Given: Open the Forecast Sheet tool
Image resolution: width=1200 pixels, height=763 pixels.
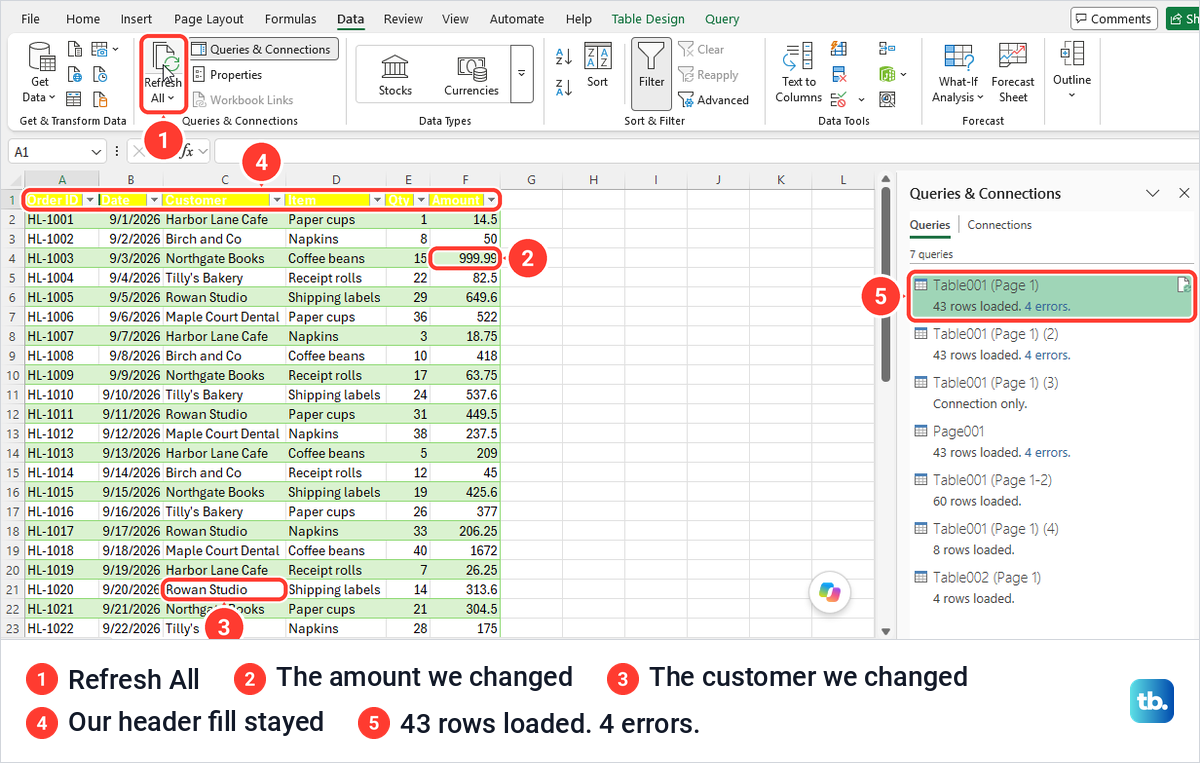Looking at the screenshot, I should (x=1013, y=73).
